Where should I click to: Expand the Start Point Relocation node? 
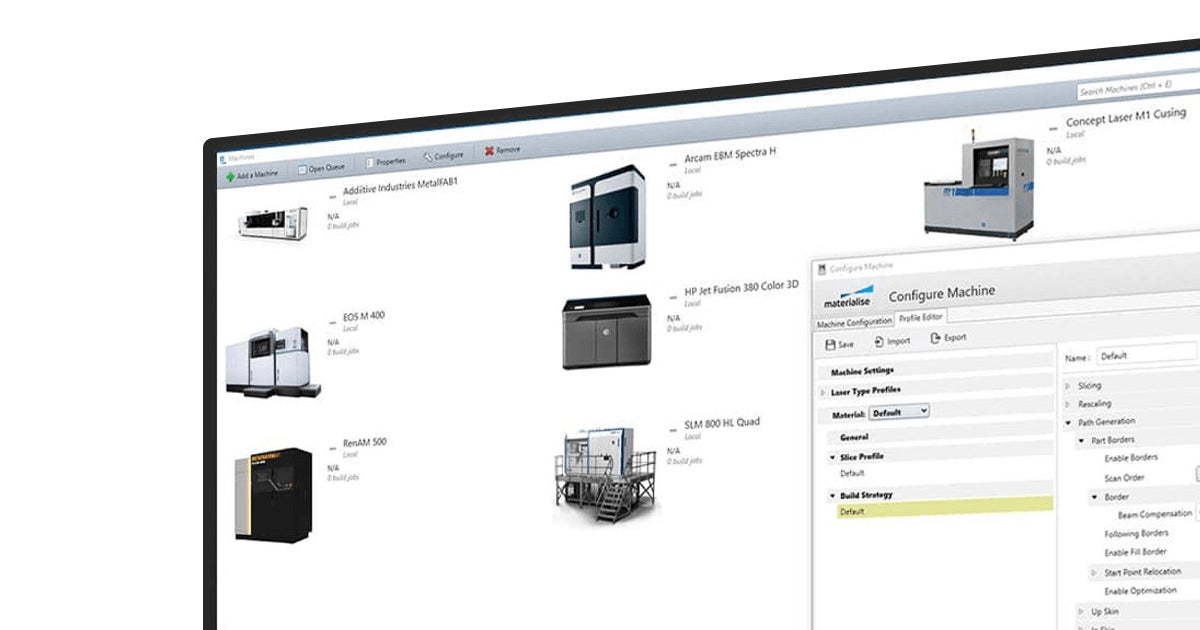click(x=1094, y=573)
